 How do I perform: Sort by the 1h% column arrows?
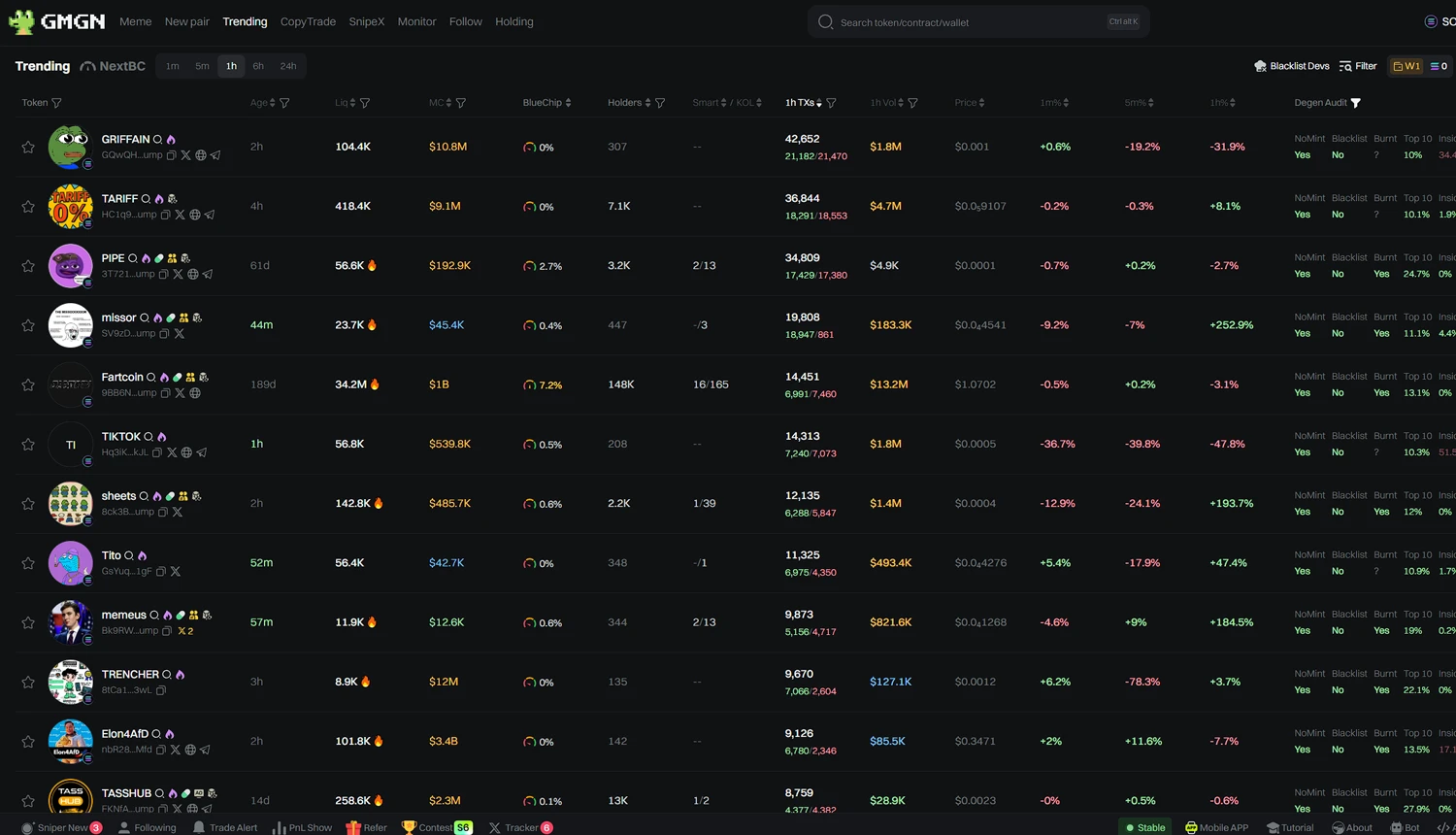[x=1233, y=103]
